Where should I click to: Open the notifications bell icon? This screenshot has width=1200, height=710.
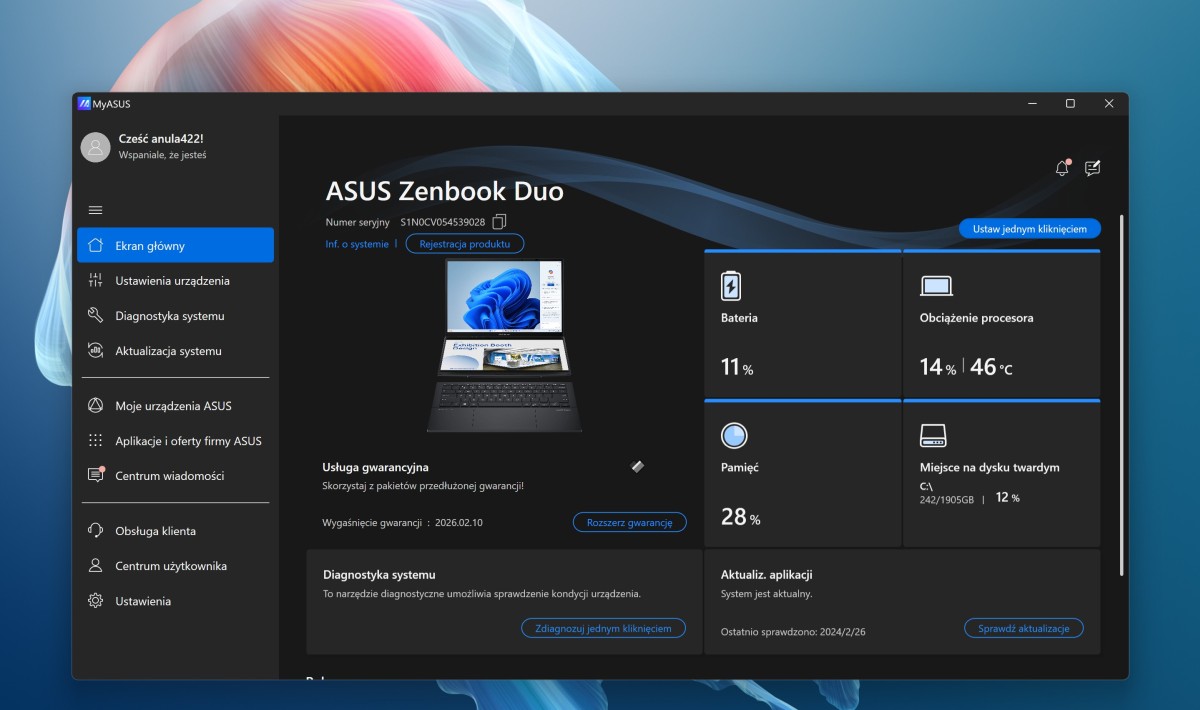[1062, 168]
